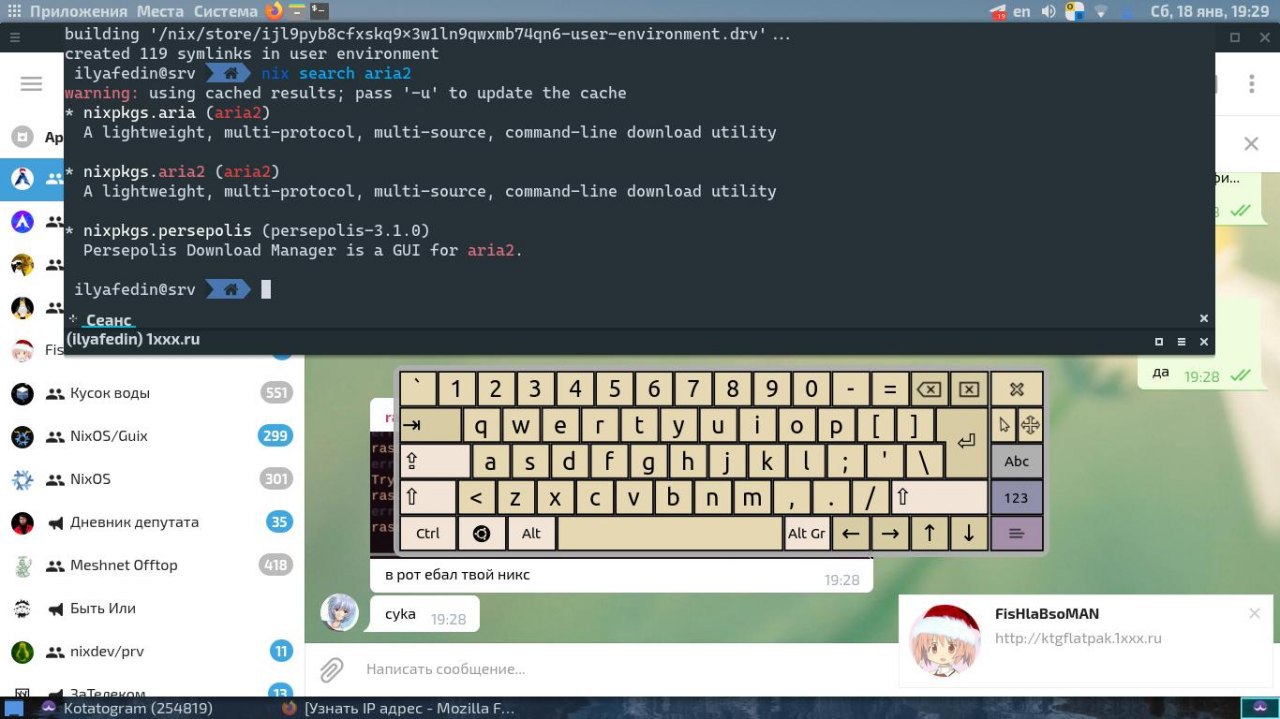Toggle Ctrl modifier on on-screen keyboard

coord(428,533)
